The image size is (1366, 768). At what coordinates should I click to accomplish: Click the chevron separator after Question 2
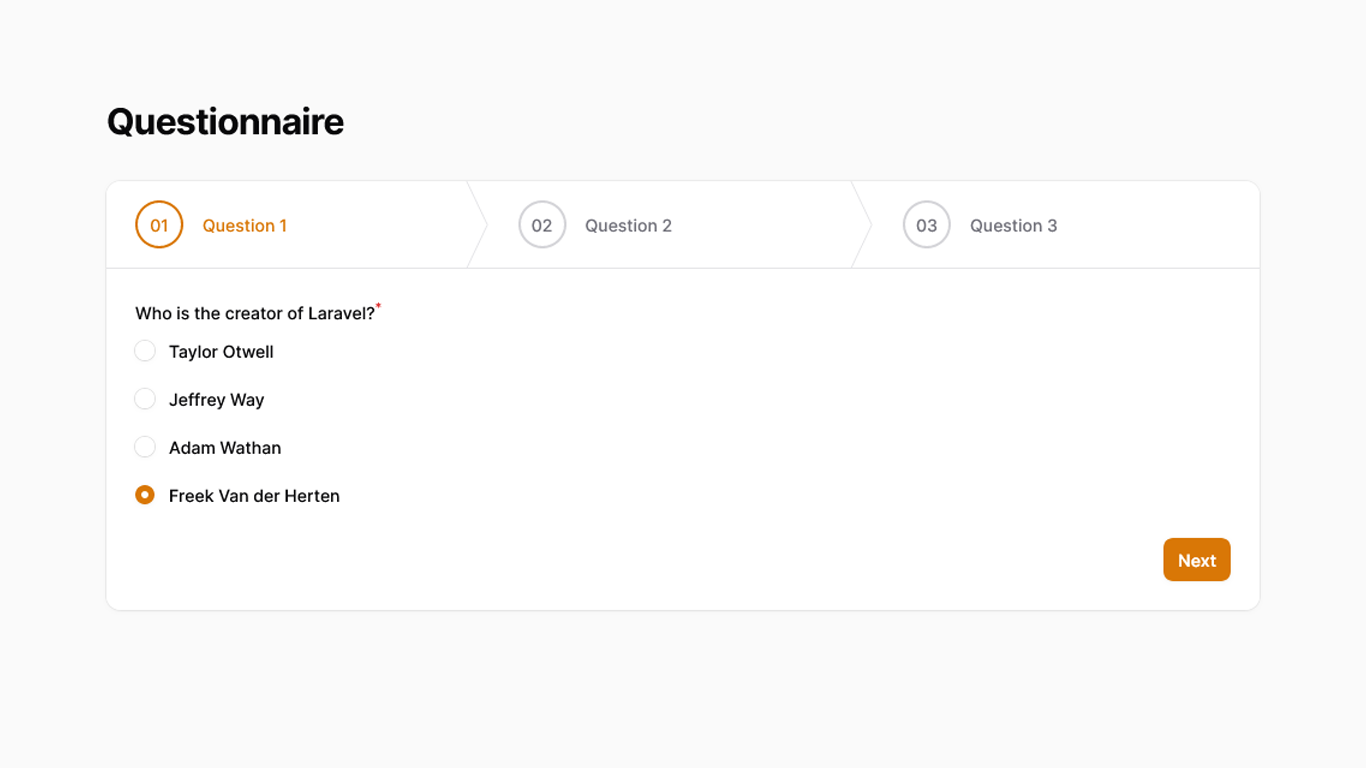pos(861,225)
